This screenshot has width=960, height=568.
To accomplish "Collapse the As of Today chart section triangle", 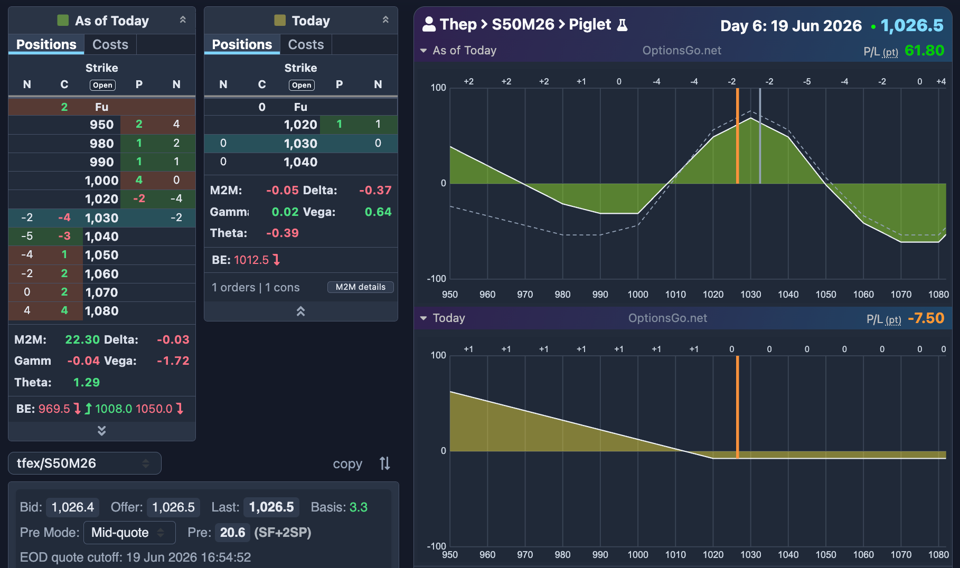I will [423, 51].
